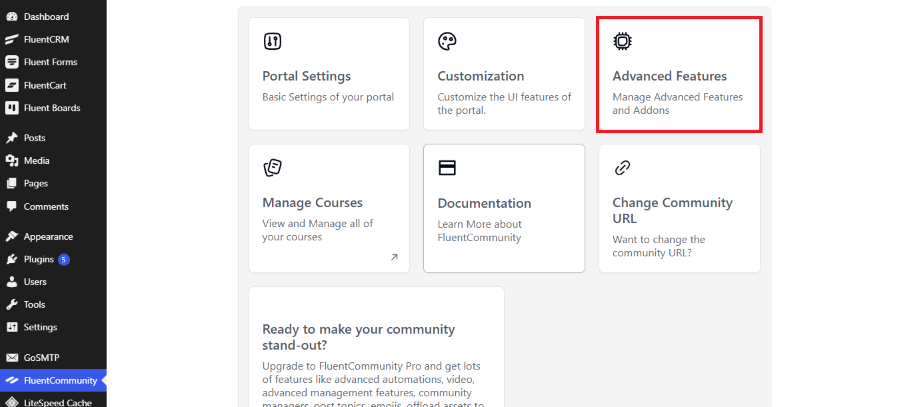Click the Advanced Features chip icon
The width and height of the screenshot is (900, 407).
(622, 41)
